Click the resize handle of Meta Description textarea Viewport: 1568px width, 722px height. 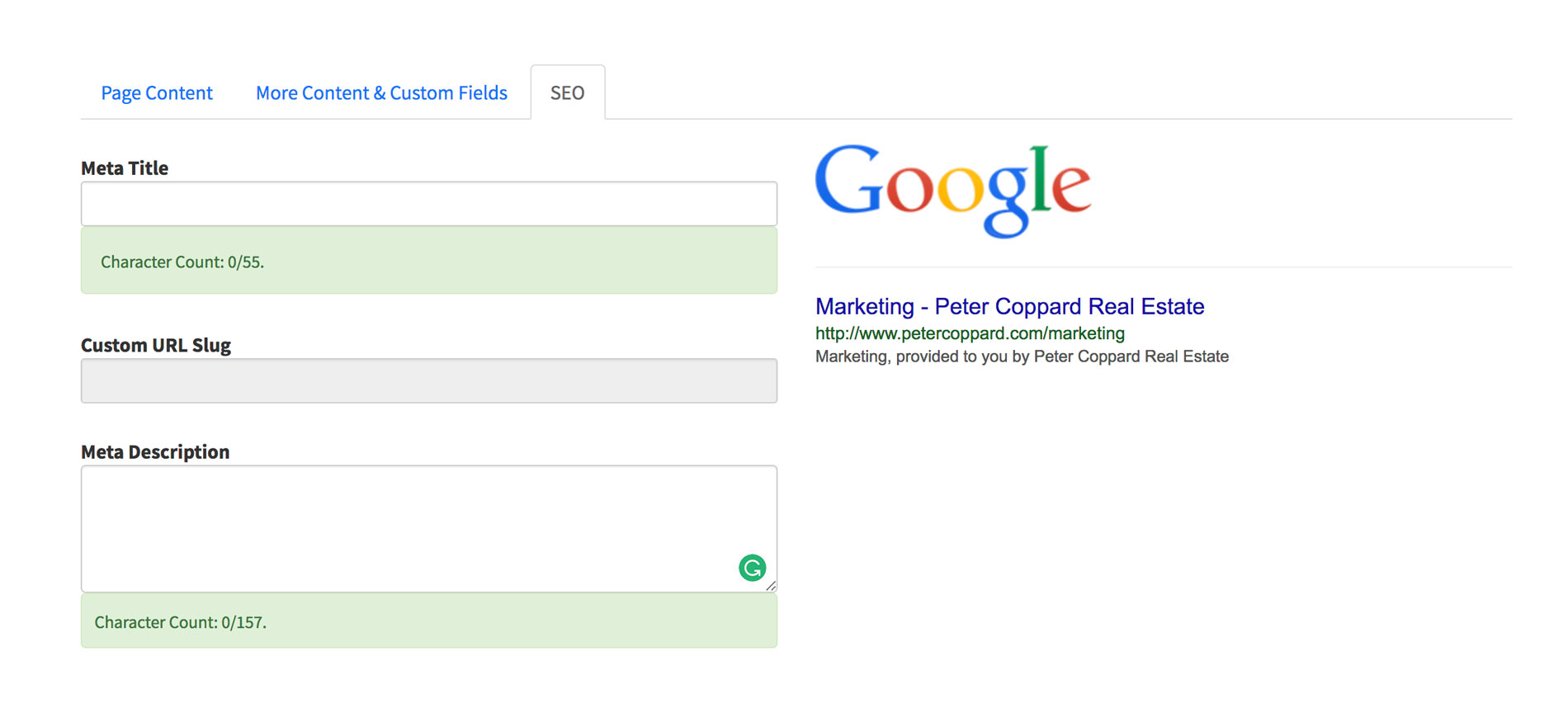pyautogui.click(x=771, y=586)
